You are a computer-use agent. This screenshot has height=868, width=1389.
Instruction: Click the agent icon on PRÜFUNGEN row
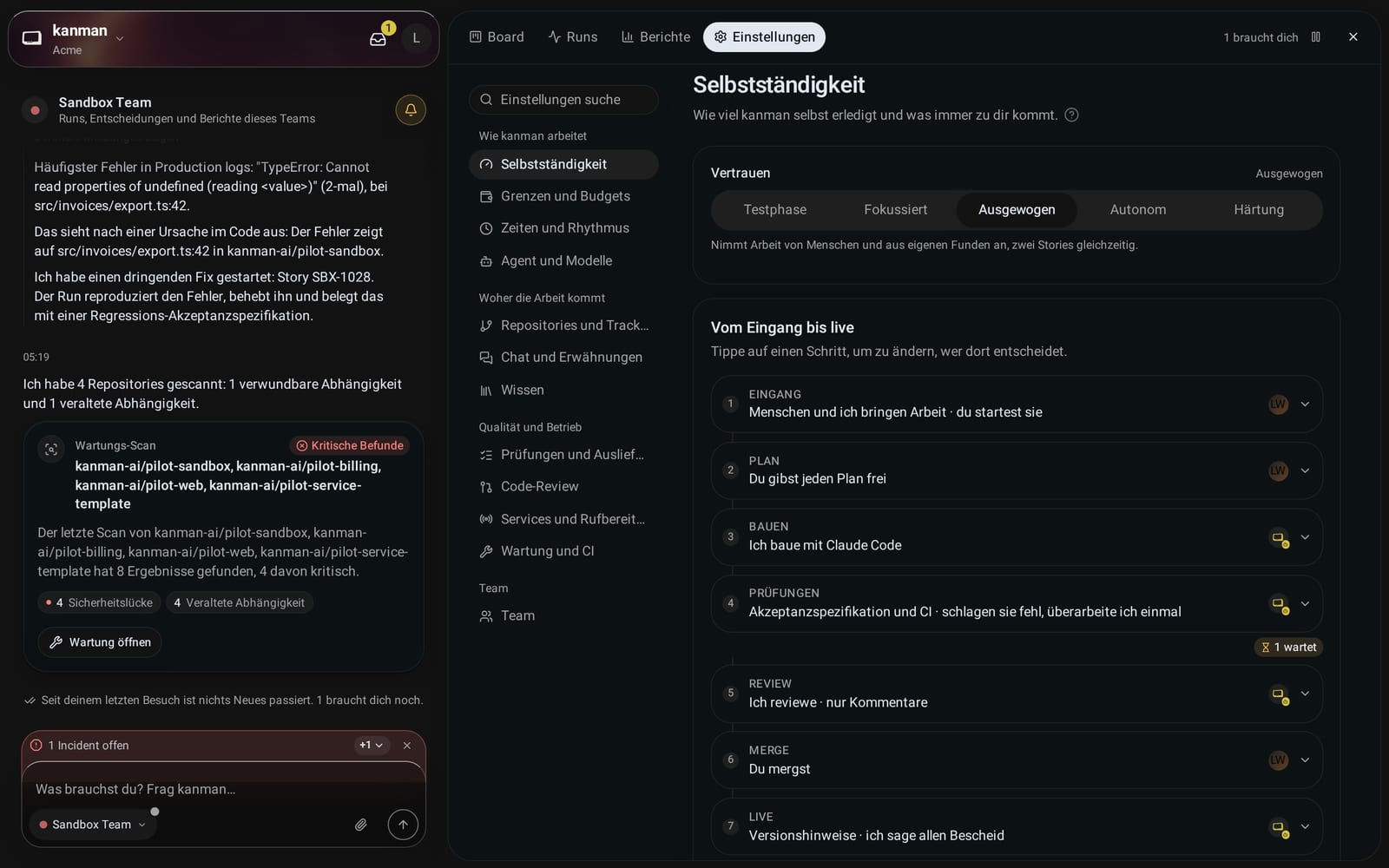(x=1280, y=604)
